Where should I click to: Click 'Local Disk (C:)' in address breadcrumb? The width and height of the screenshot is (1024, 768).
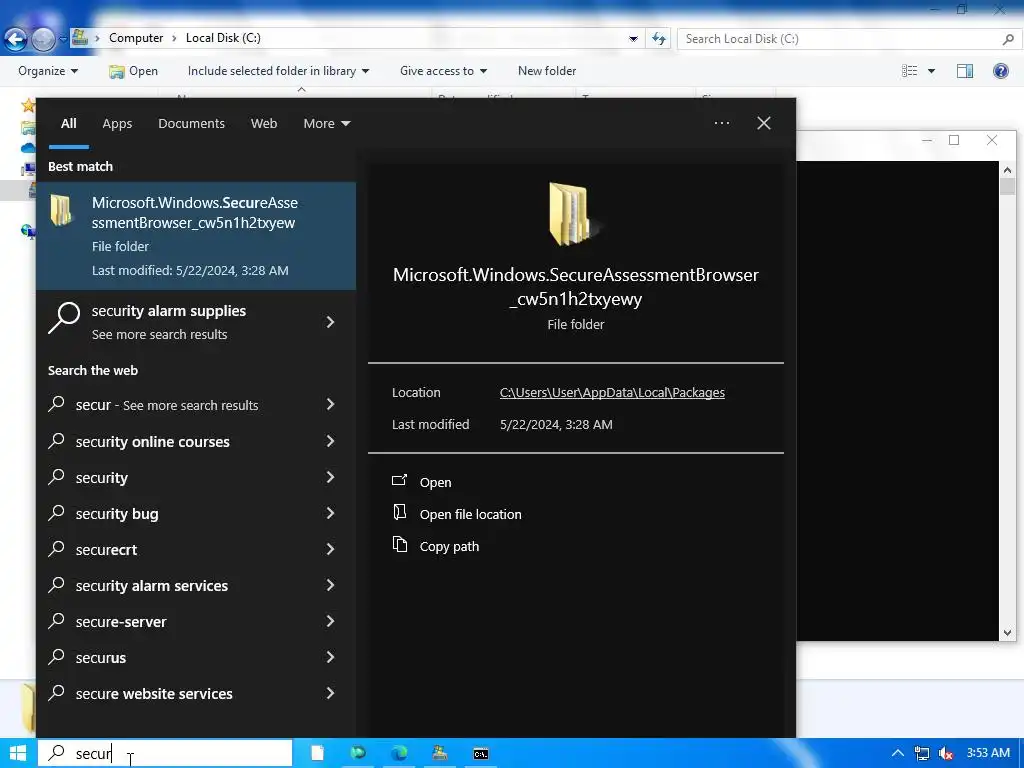223,38
